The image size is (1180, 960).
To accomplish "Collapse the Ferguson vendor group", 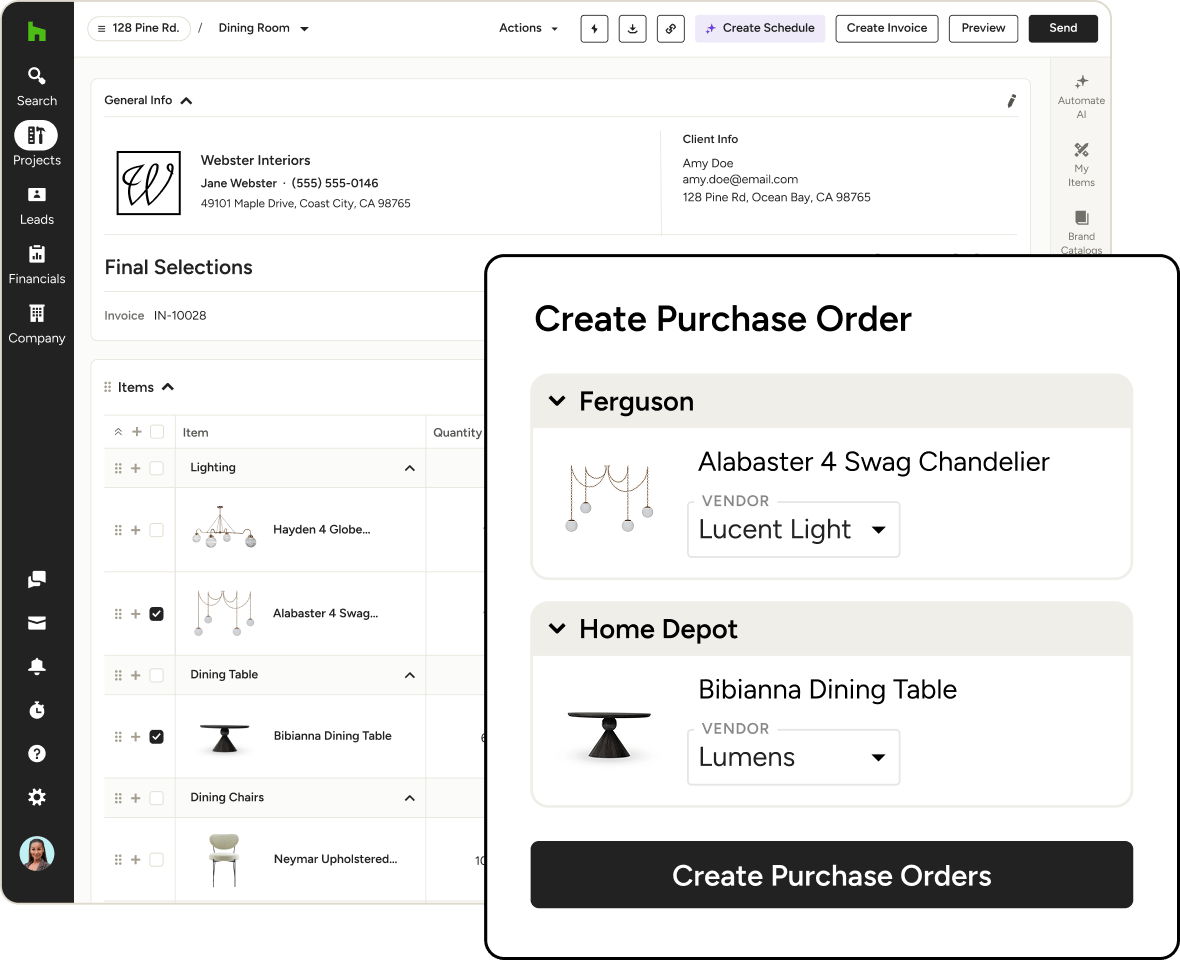I will (557, 401).
